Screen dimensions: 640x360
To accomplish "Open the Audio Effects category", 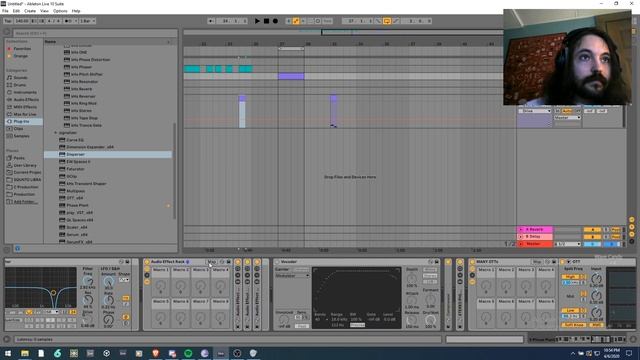I will (x=26, y=100).
